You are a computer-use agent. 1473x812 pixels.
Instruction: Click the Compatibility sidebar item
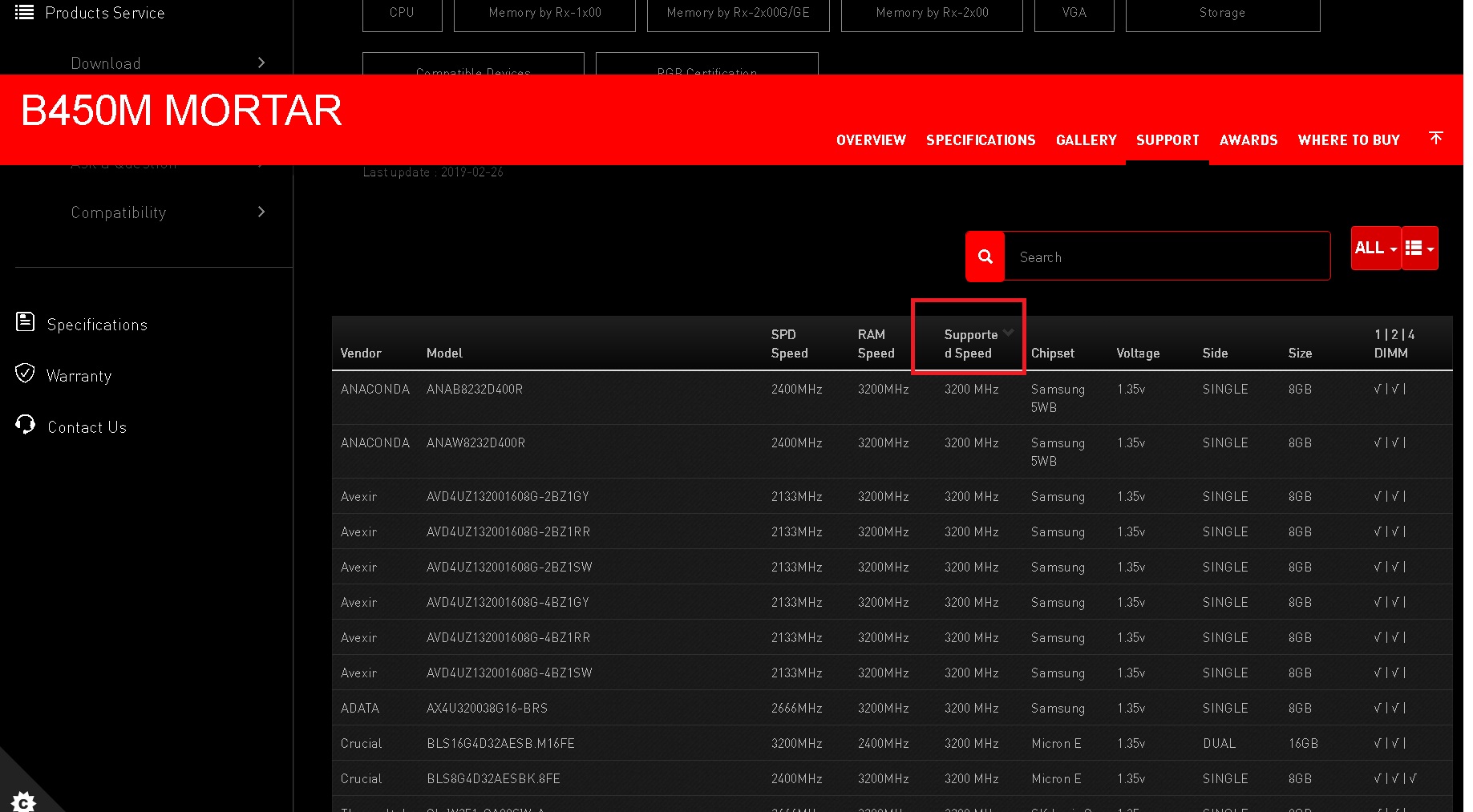119,212
